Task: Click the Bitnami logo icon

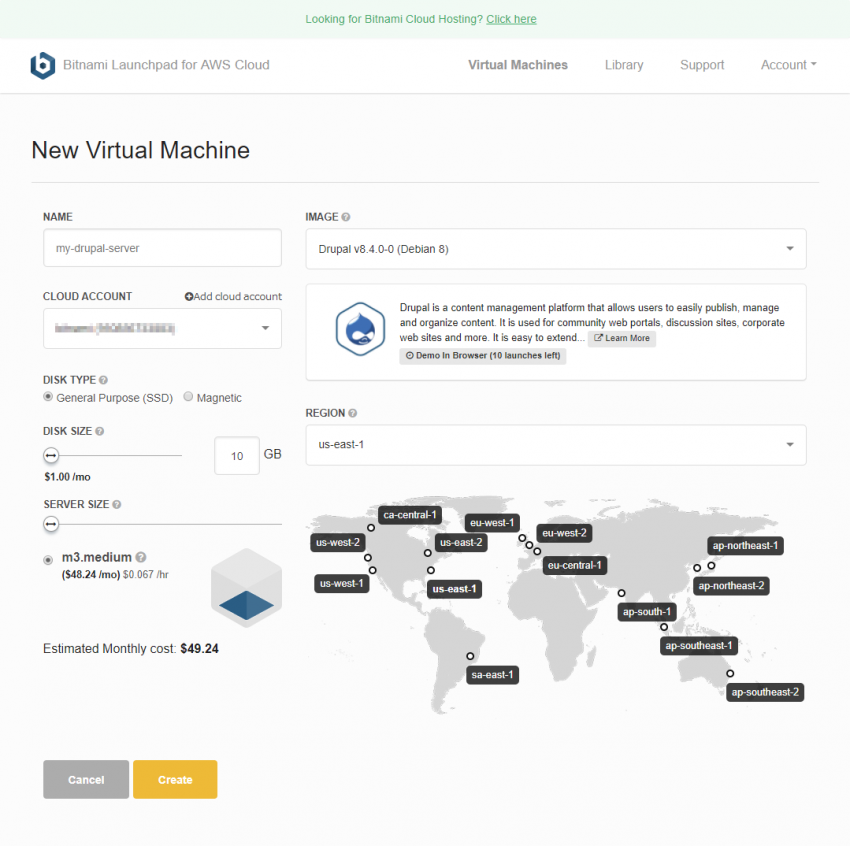Action: point(43,66)
